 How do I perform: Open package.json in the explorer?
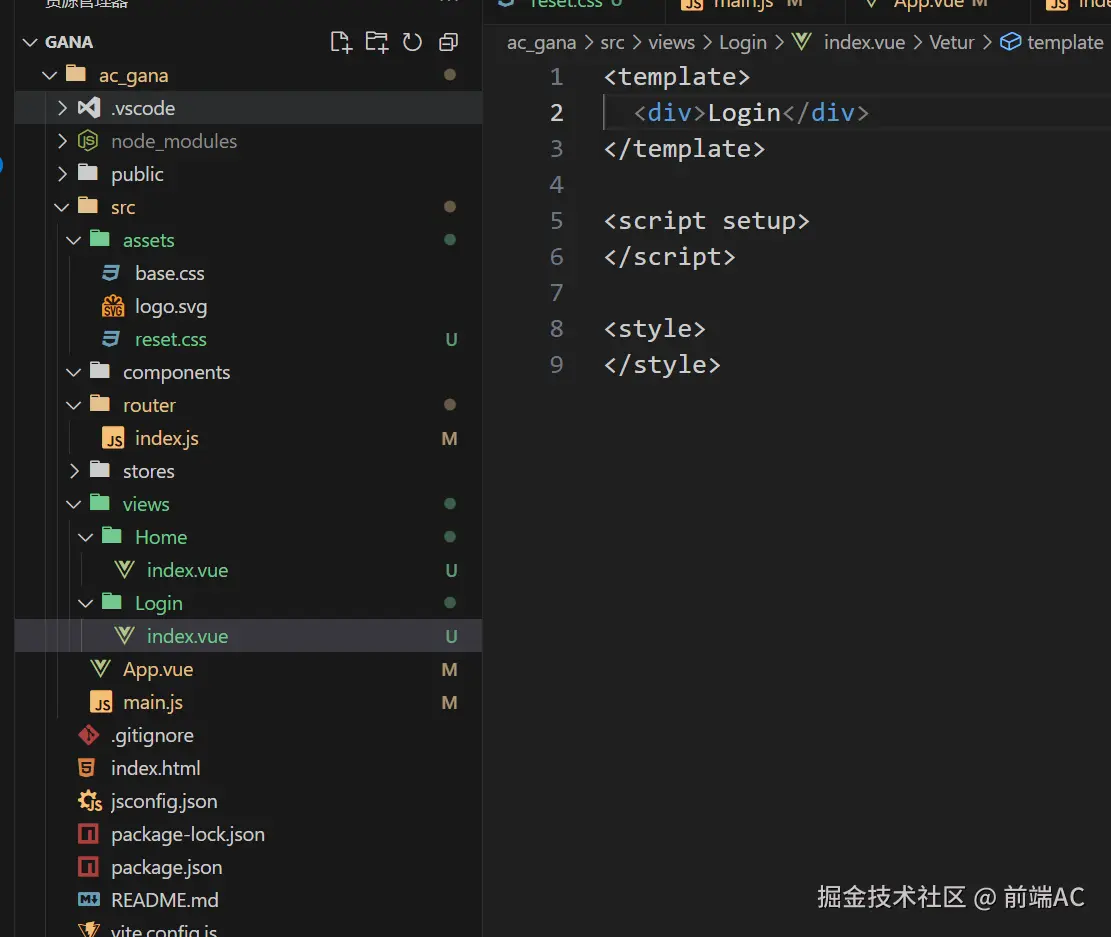(166, 868)
